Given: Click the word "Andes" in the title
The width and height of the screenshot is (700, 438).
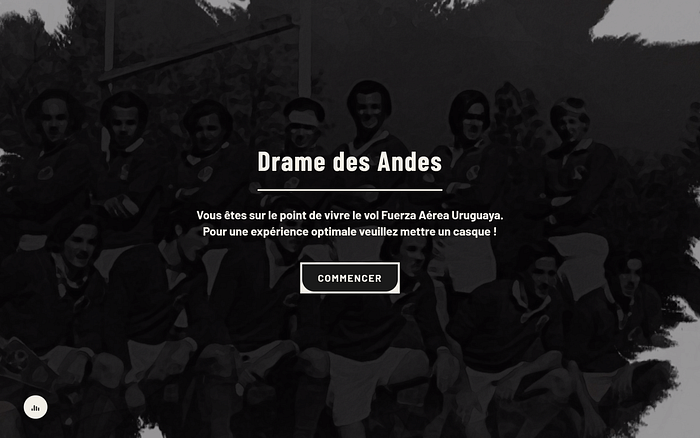Looking at the screenshot, I should point(409,162).
